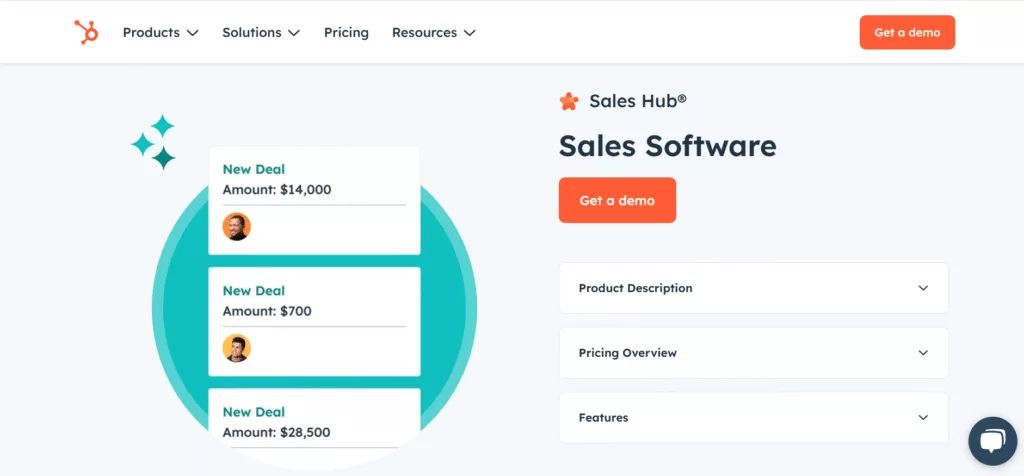Click the Amount: $14,000 text
The image size is (1024, 476).
click(277, 190)
